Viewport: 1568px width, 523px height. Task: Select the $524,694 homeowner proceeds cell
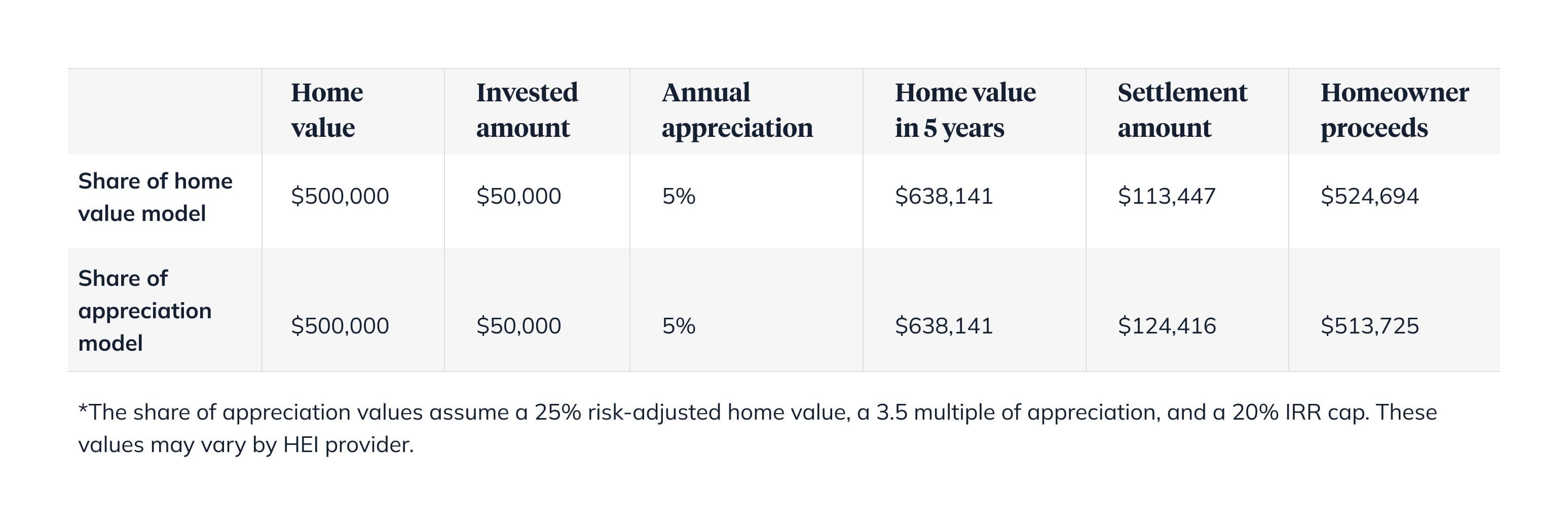(x=1369, y=196)
